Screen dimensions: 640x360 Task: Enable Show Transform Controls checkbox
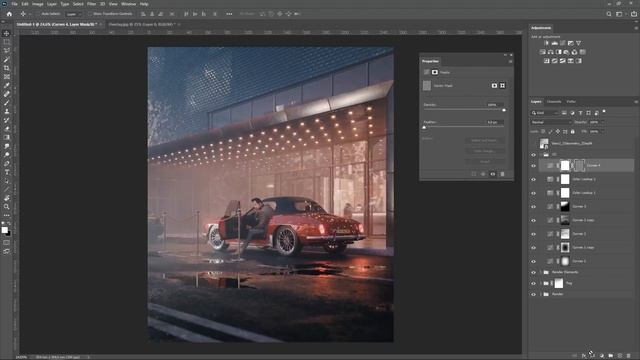[90, 14]
